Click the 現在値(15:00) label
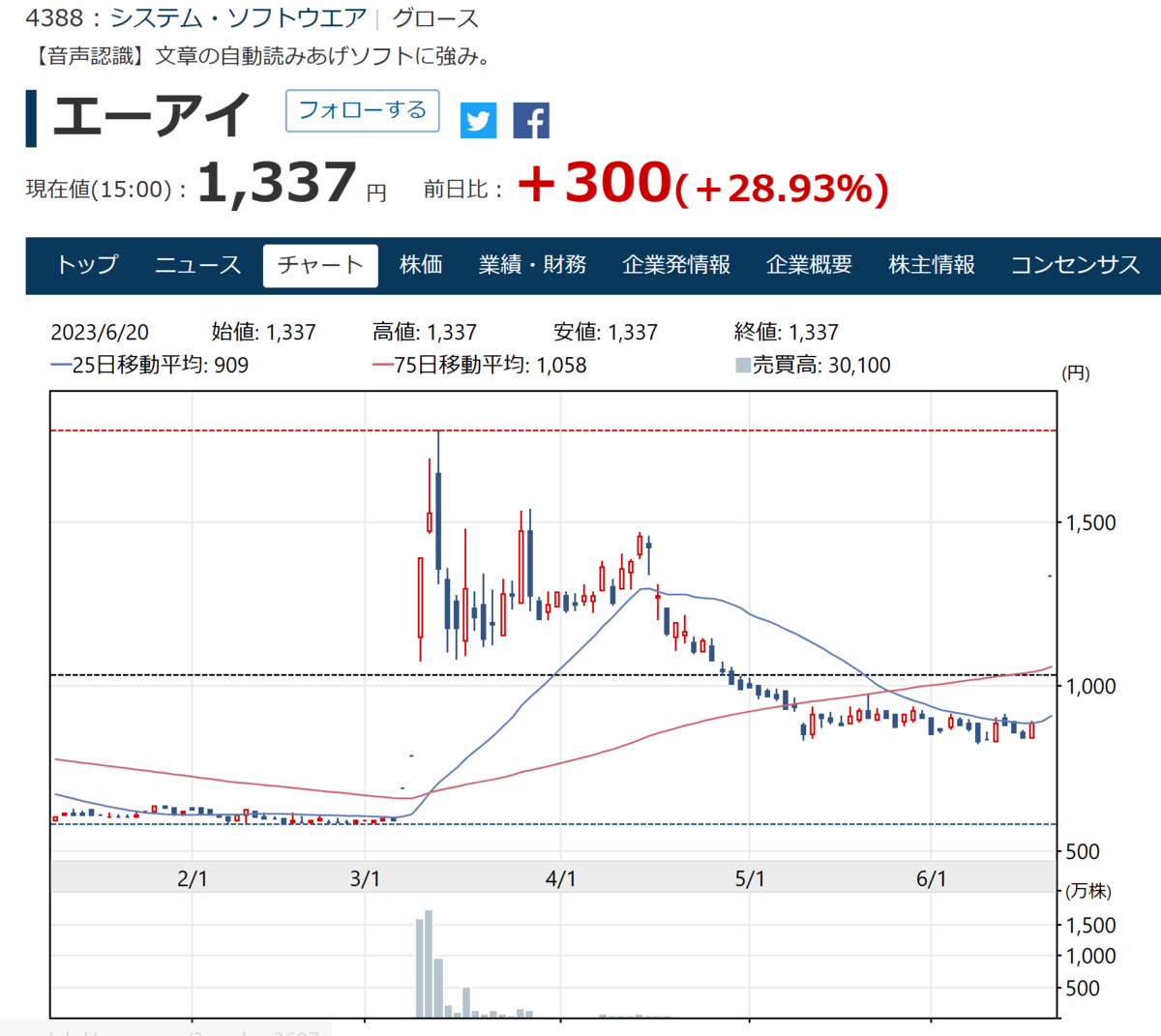The width and height of the screenshot is (1161, 1036). click(x=106, y=189)
